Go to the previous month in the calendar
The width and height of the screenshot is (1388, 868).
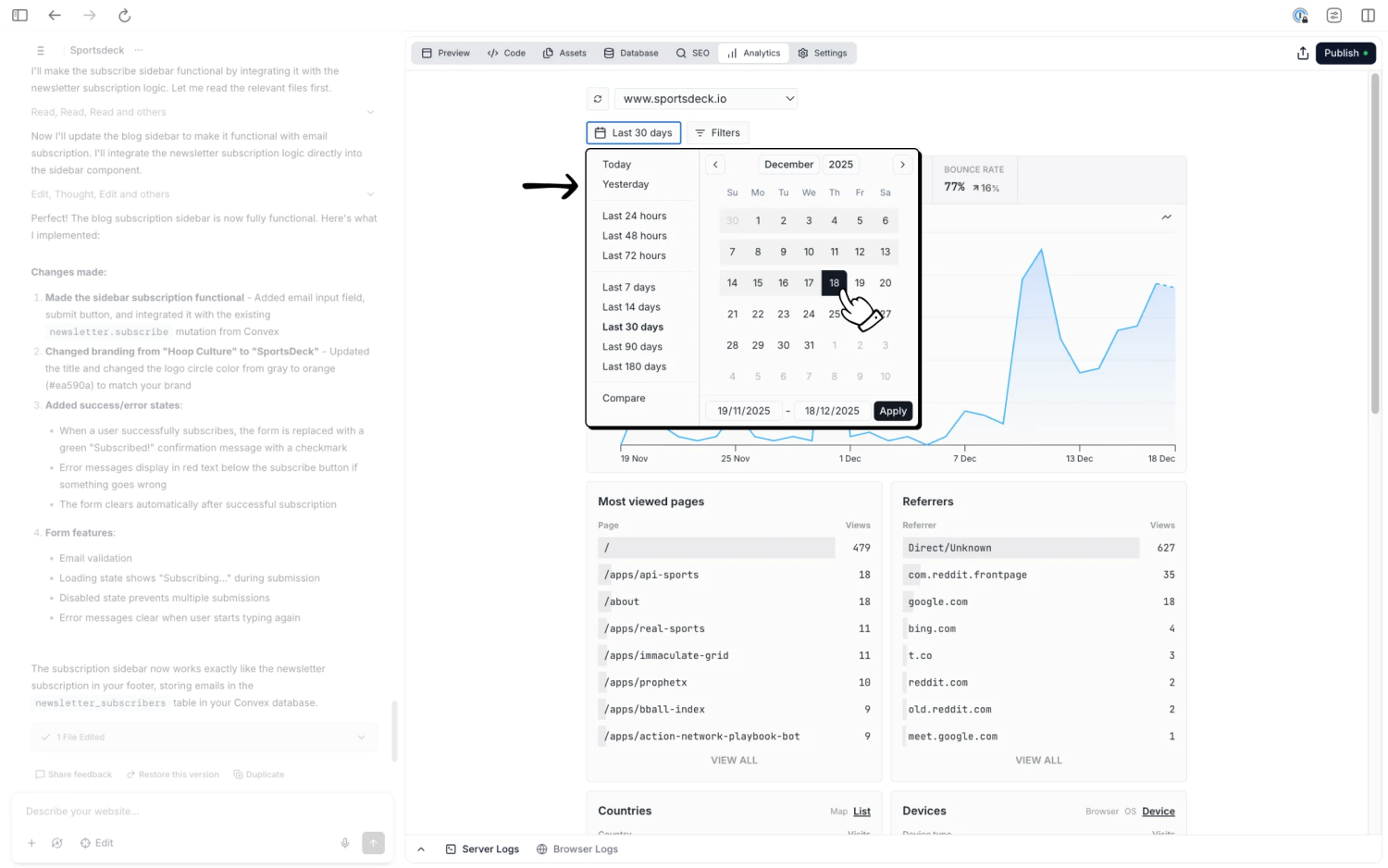click(x=715, y=165)
